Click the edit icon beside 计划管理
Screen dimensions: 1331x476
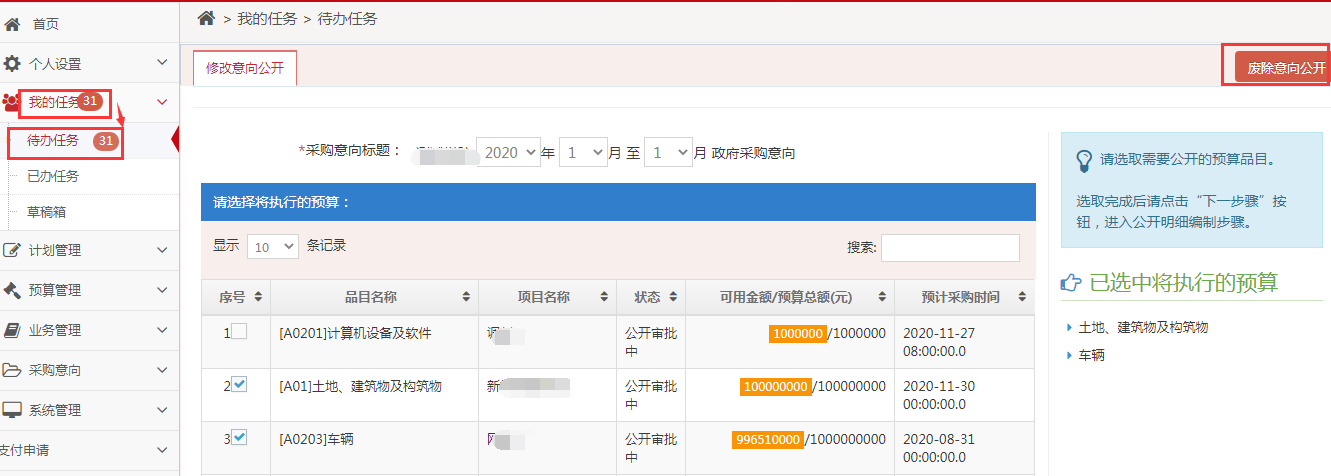[x=12, y=250]
